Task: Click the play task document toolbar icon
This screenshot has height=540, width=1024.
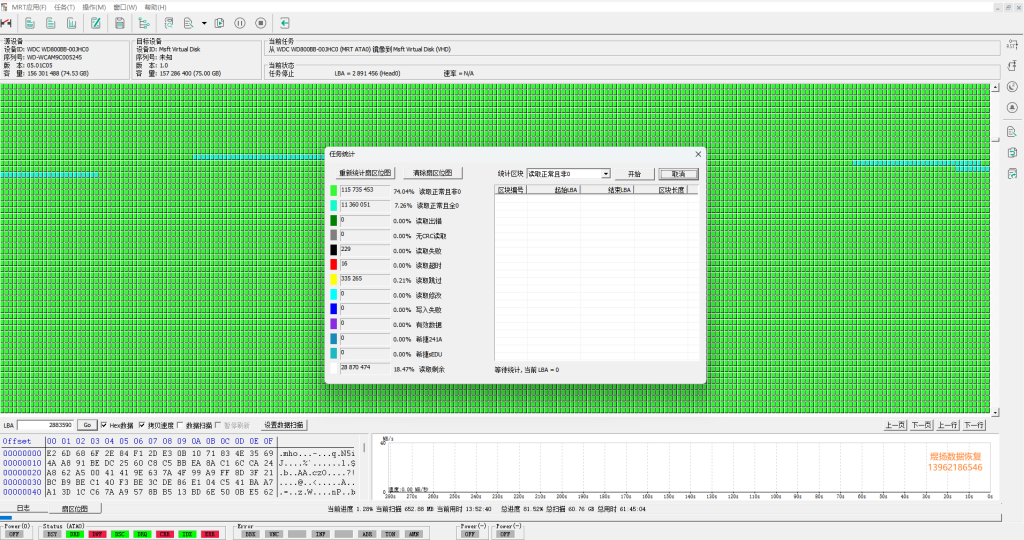Action: click(x=219, y=23)
